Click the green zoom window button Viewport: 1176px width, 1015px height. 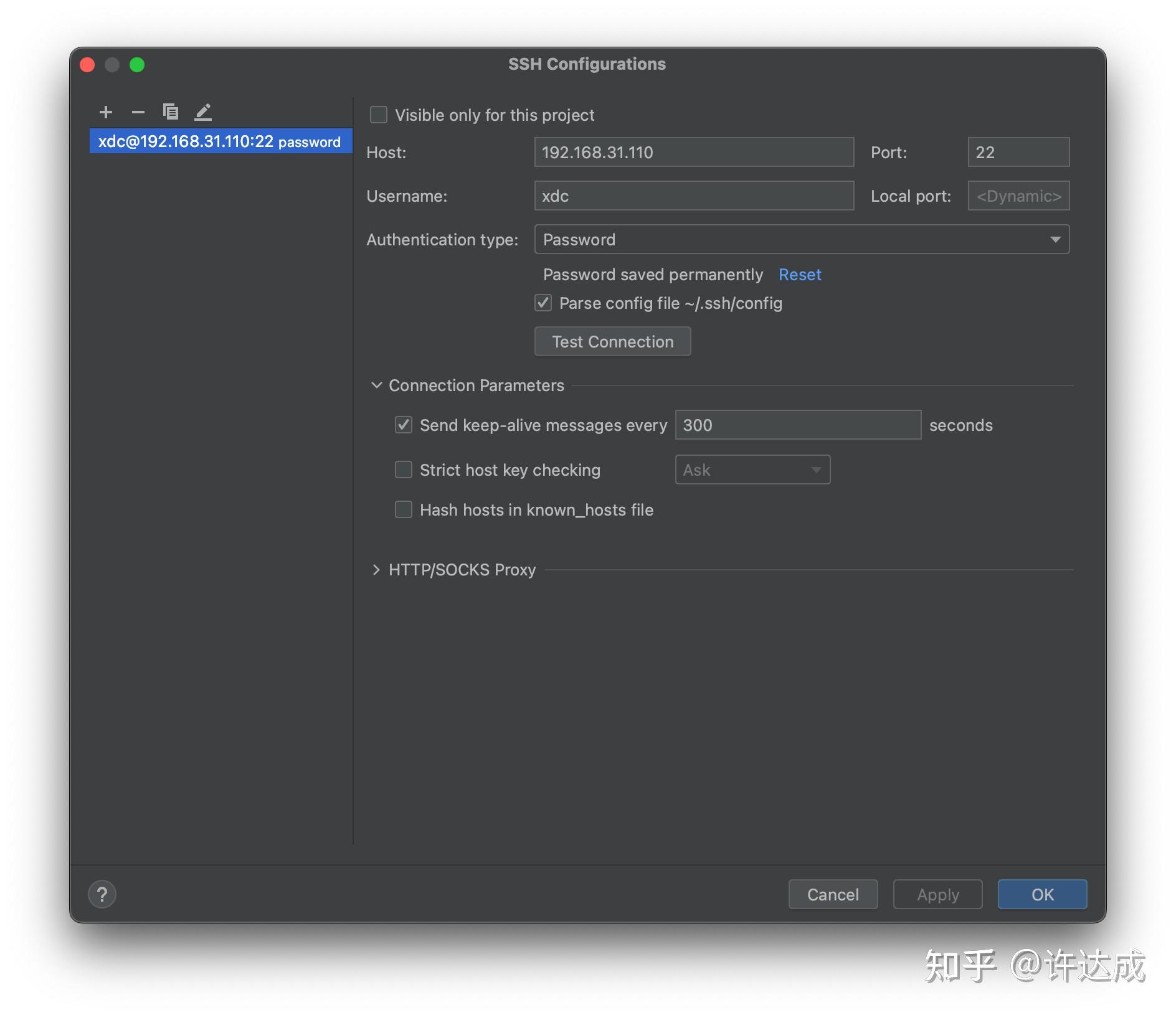pyautogui.click(x=137, y=65)
